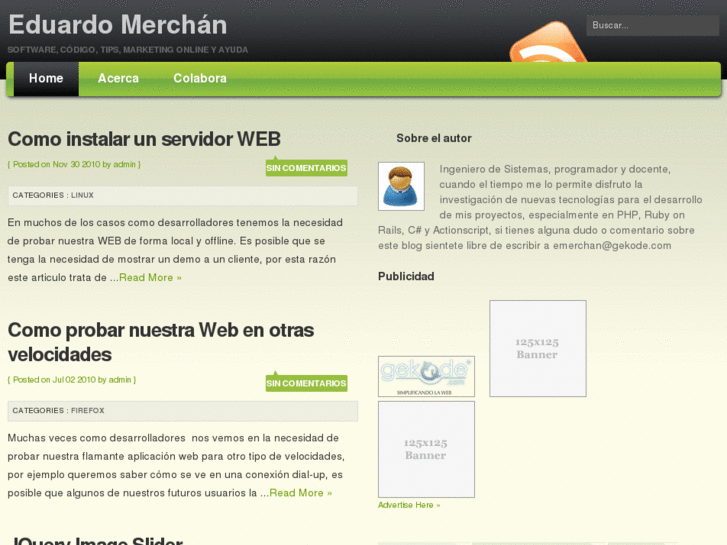Click Posted on Jul 02 2010 by admin
Image resolution: width=727 pixels, height=545 pixels.
tap(72, 379)
